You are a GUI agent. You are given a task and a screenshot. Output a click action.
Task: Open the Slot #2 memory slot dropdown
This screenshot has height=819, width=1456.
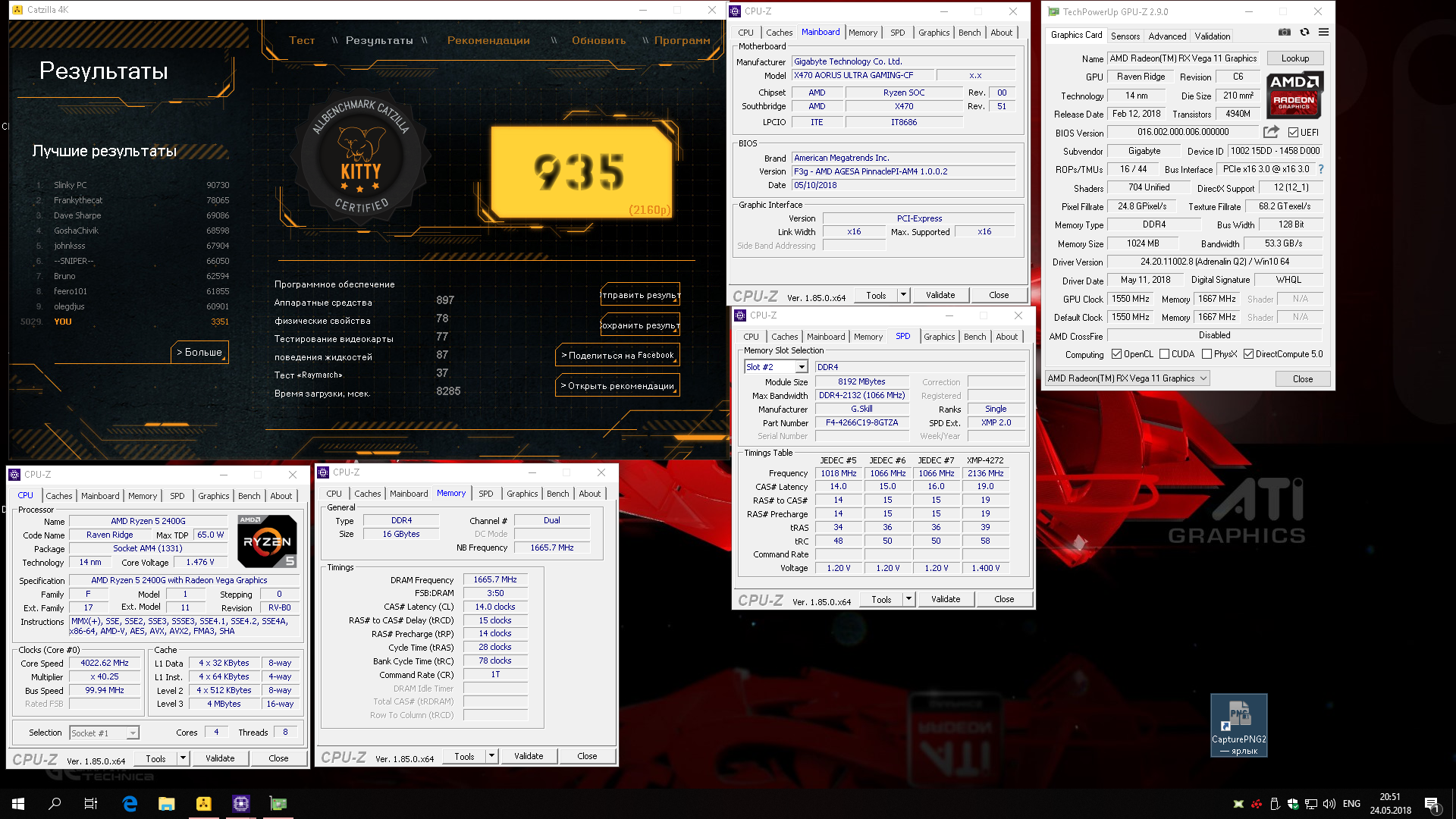click(776, 367)
